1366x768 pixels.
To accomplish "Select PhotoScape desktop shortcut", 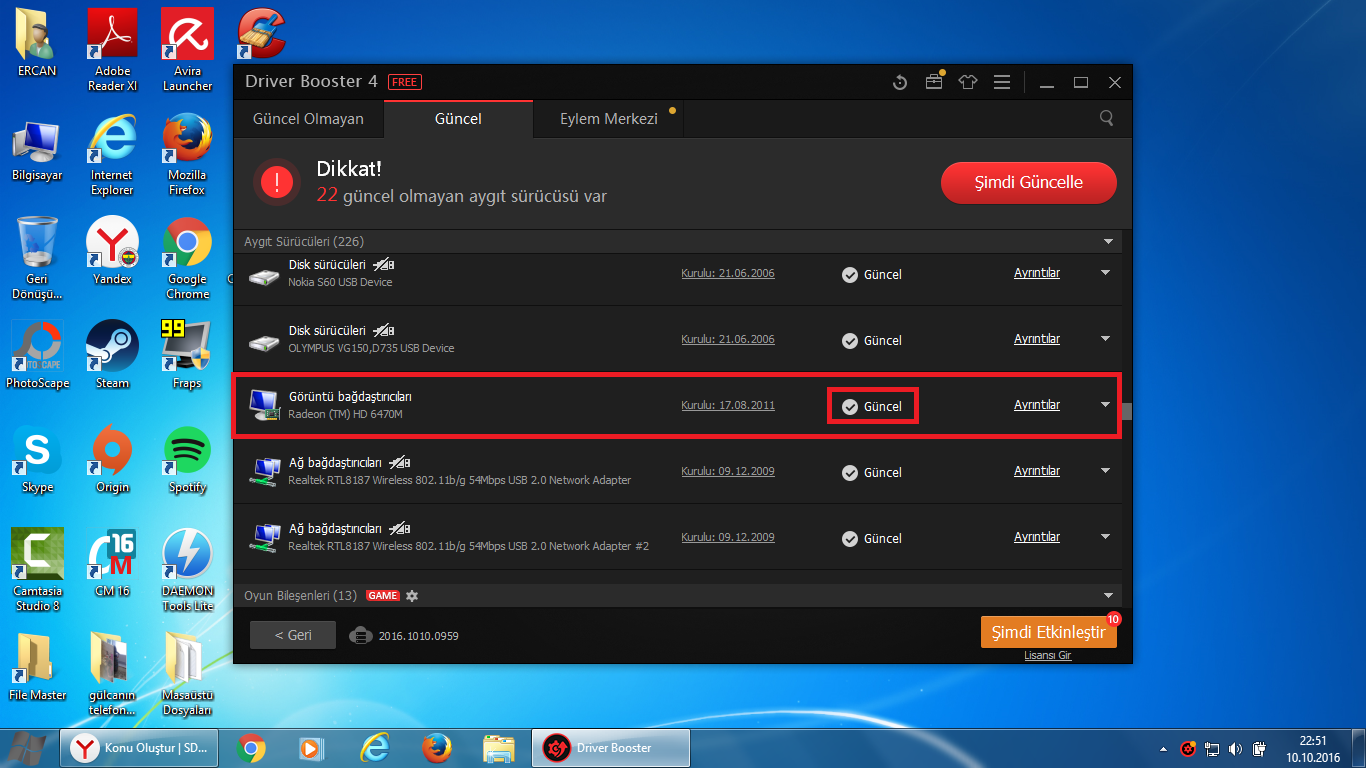I will pyautogui.click(x=37, y=355).
